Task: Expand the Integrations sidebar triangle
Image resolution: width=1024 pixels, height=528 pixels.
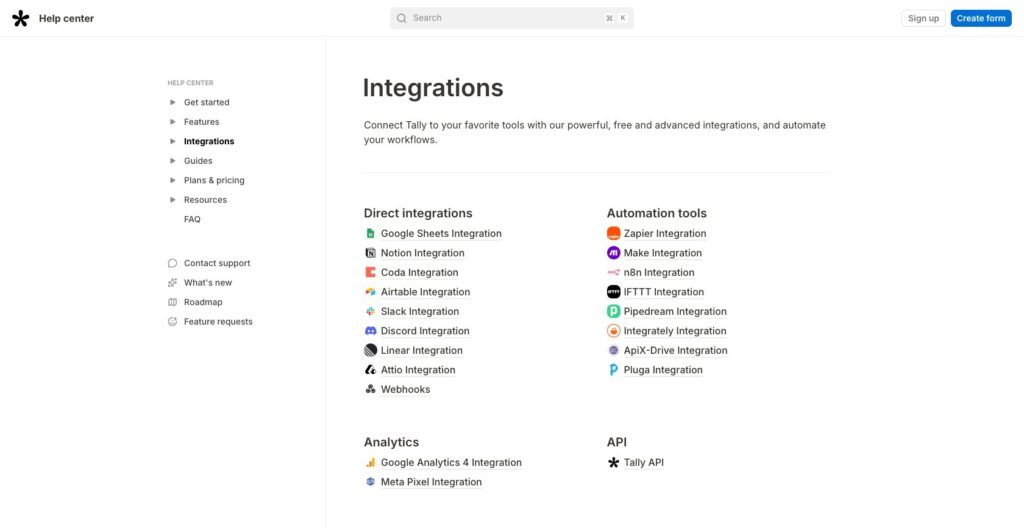Action: coord(172,141)
